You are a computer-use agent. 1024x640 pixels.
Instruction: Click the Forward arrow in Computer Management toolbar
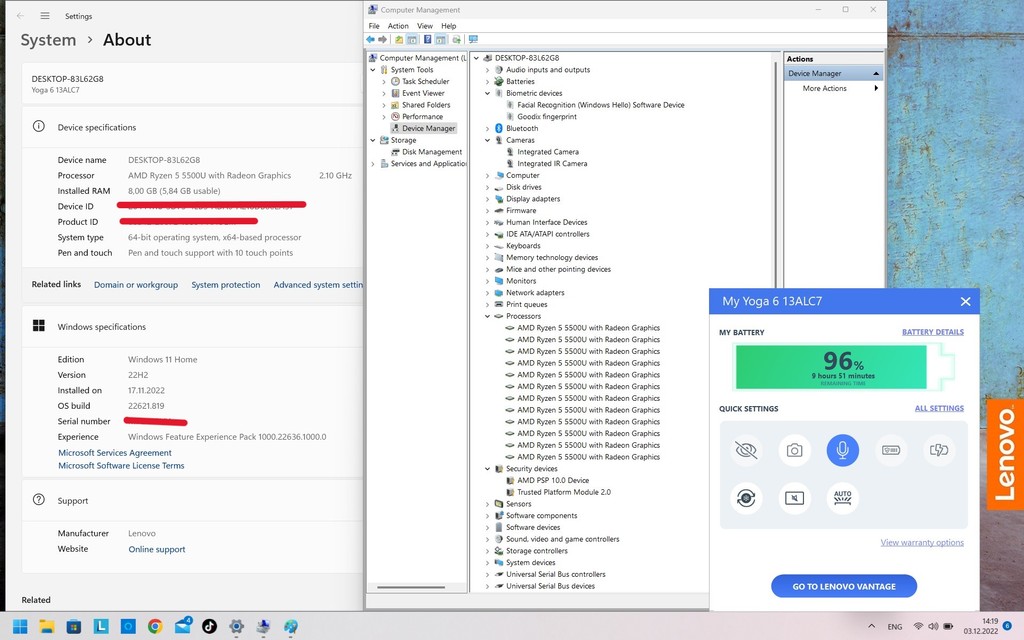pos(383,40)
